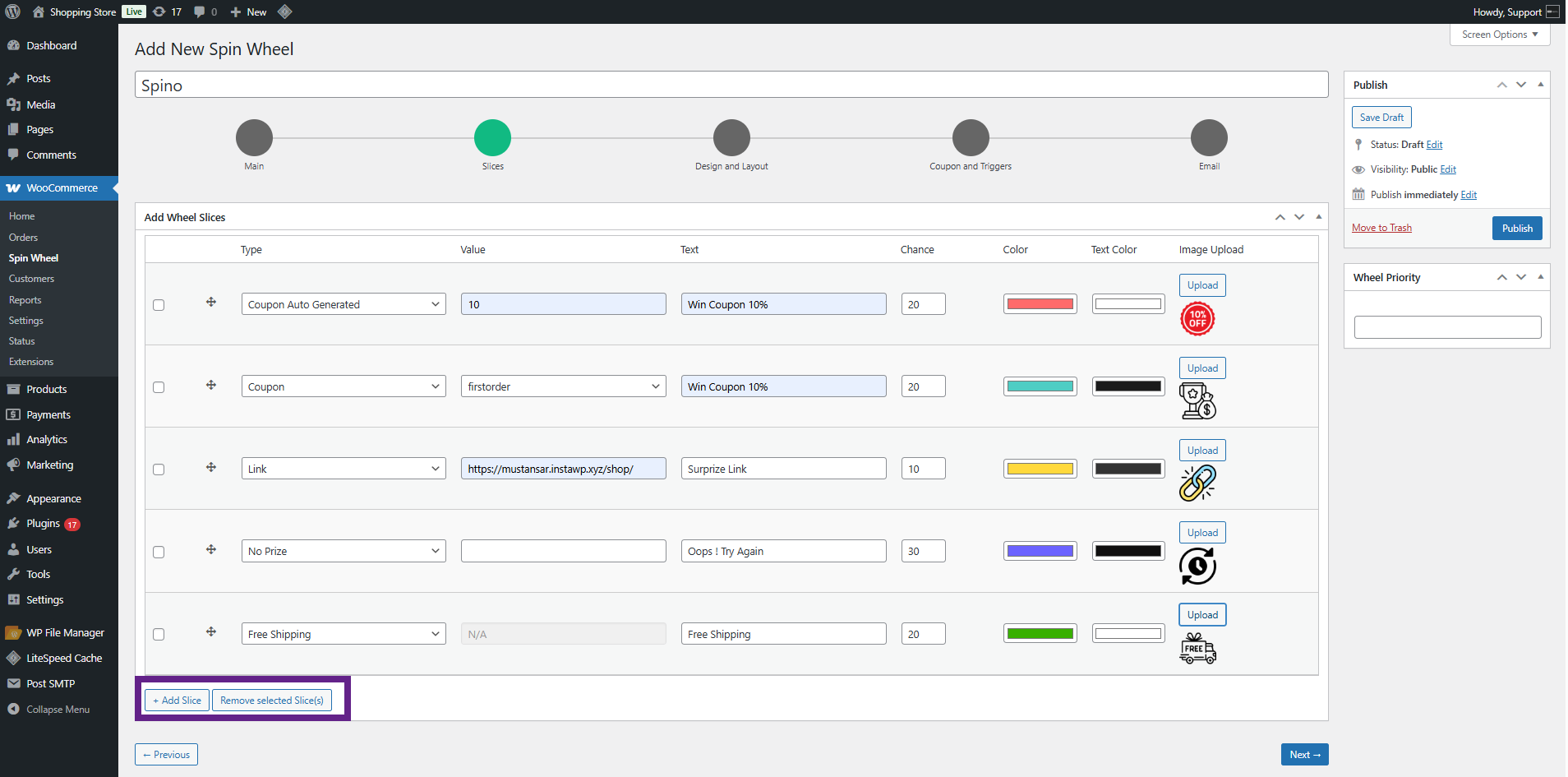Open the Coupon type dropdown

(344, 386)
